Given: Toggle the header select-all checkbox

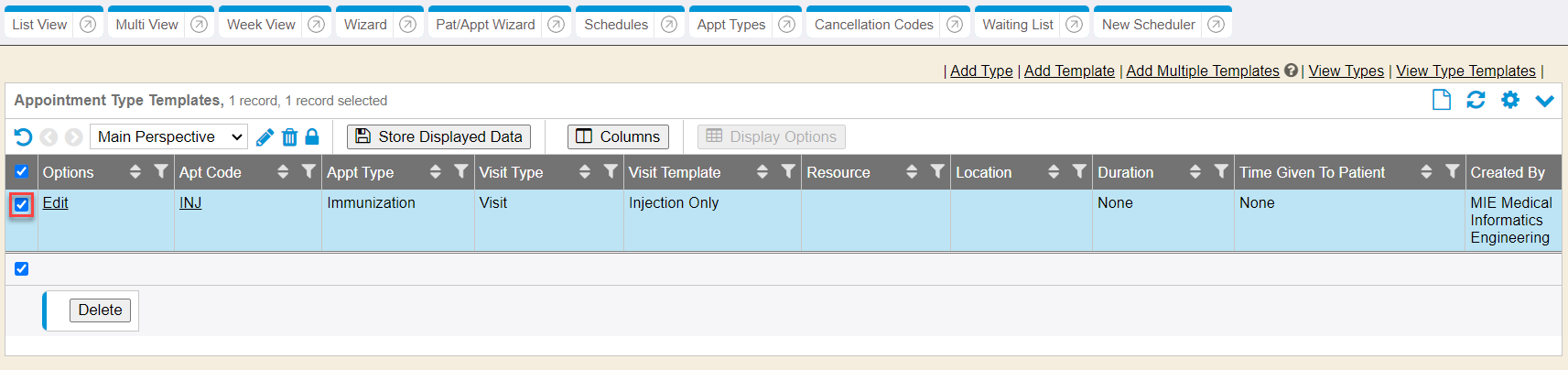Looking at the screenshot, I should (x=22, y=171).
